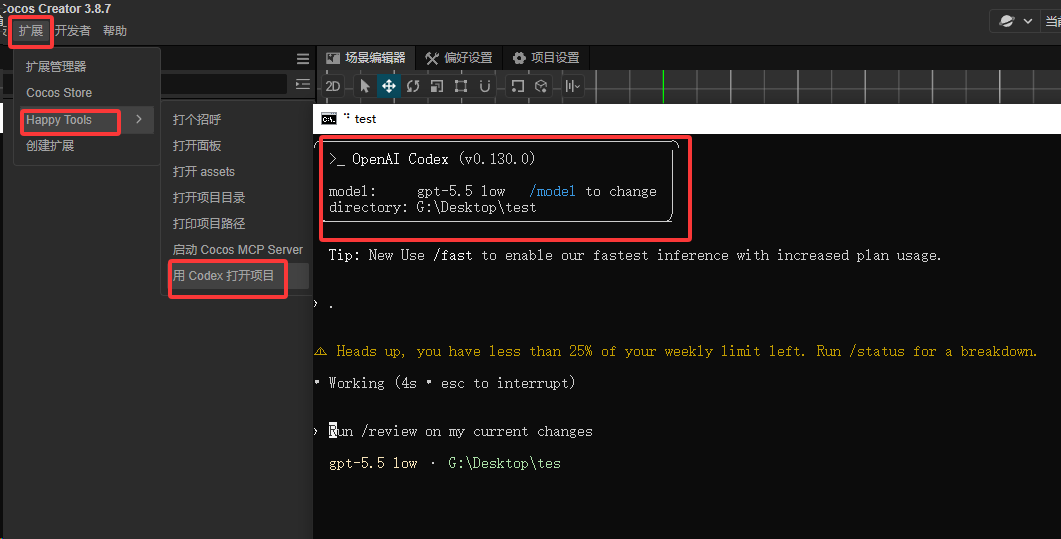Image resolution: width=1061 pixels, height=539 pixels.
Task: Choose the Rotate gizmo tool
Action: (x=413, y=86)
